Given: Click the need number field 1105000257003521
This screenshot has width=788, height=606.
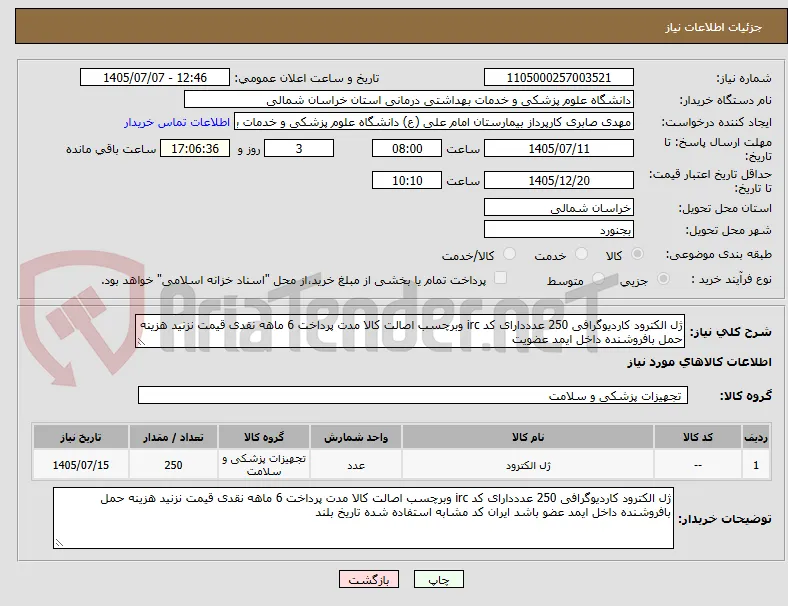Looking at the screenshot, I should [559, 77].
